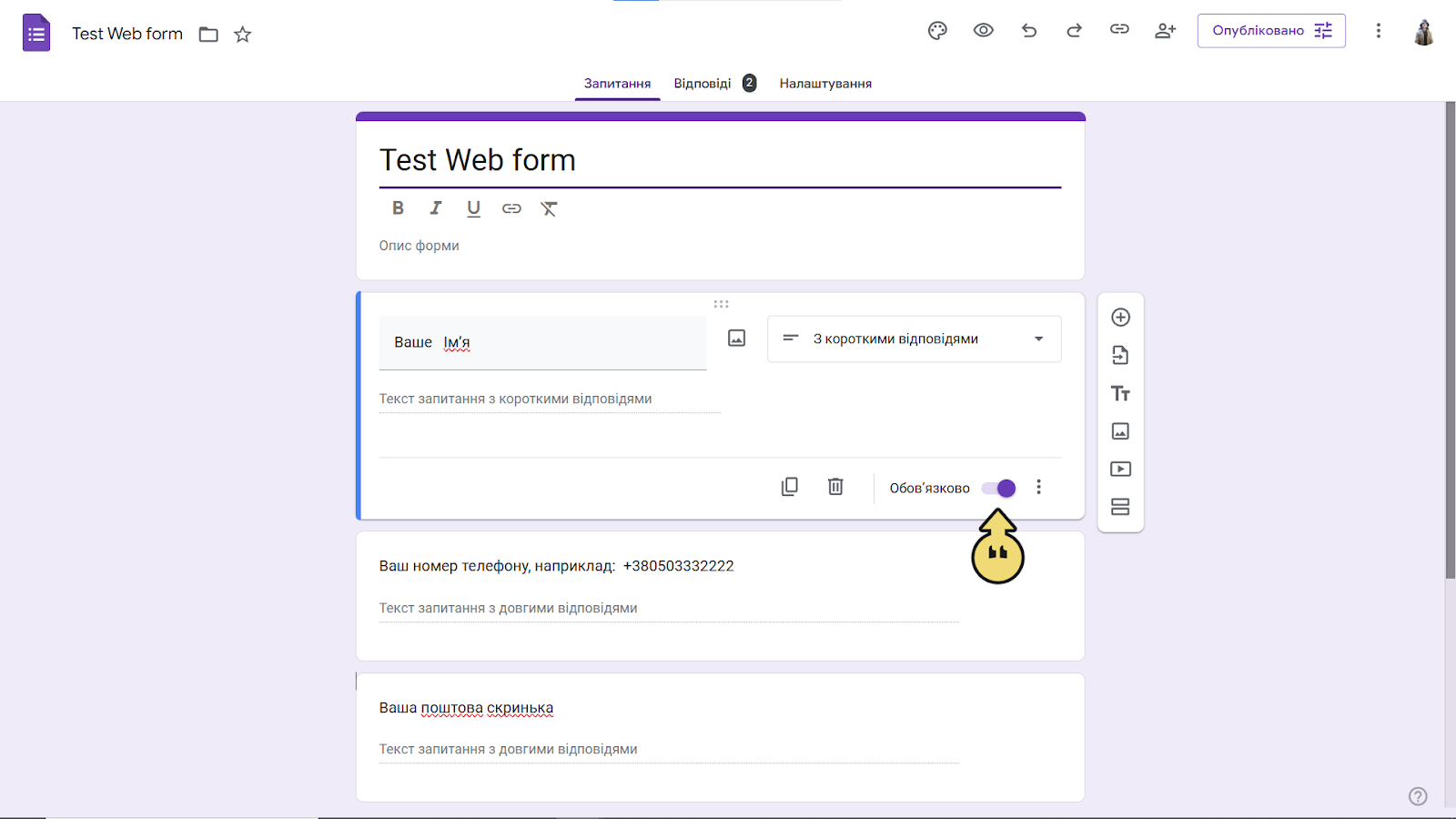Image resolution: width=1456 pixels, height=819 pixels.
Task: Open more options for Ваше Ім'я question
Action: (x=1038, y=487)
